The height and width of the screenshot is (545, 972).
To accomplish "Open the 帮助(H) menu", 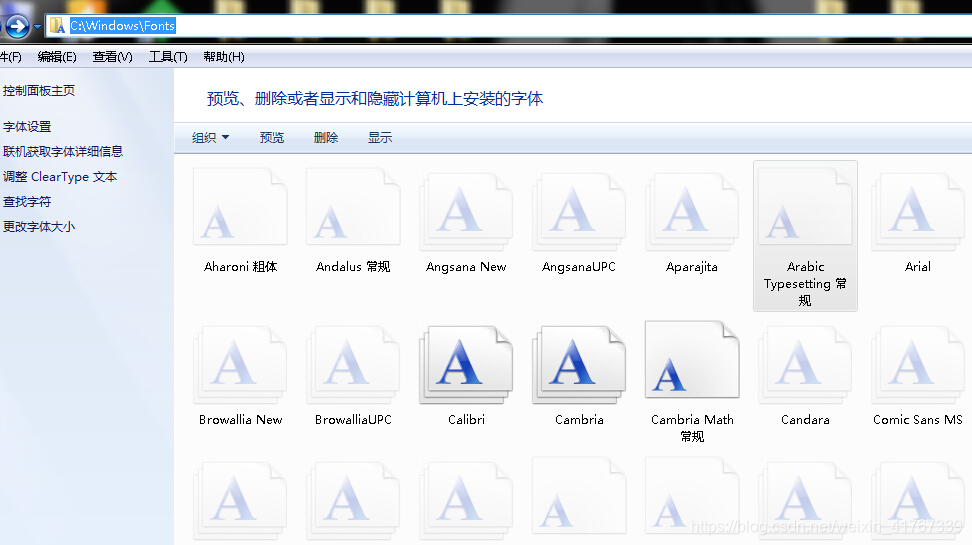I will tap(224, 57).
